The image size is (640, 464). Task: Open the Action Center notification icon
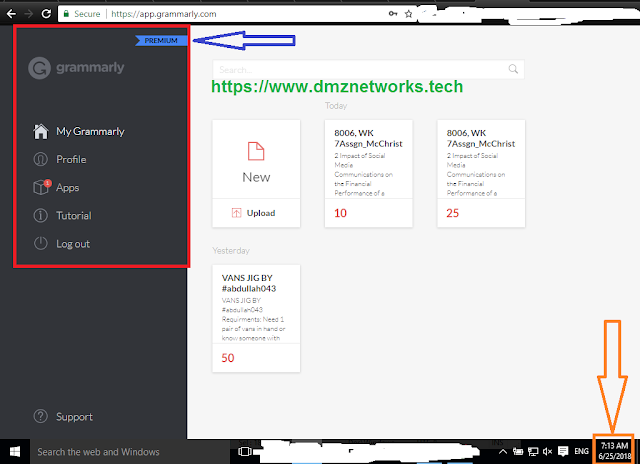click(x=563, y=451)
